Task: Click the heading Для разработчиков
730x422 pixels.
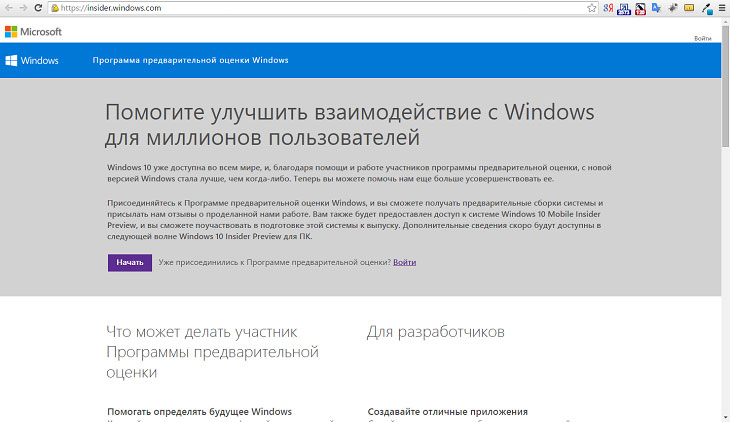Action: point(435,332)
